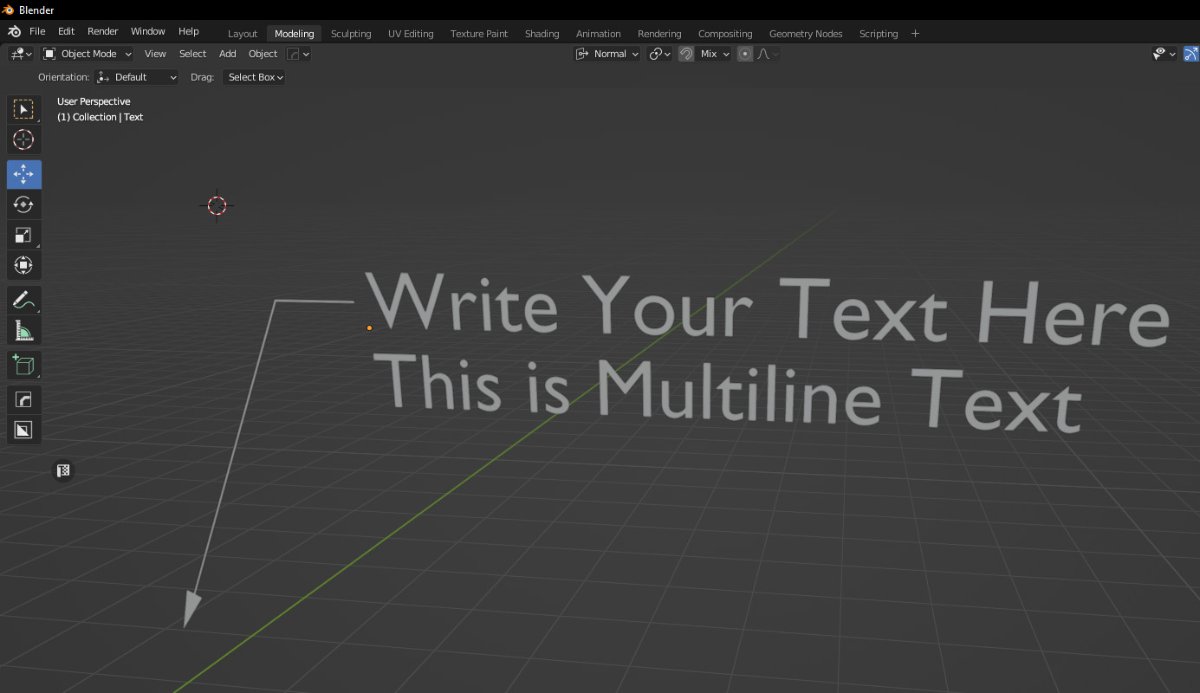Toggle the snap magnet button

point(686,54)
